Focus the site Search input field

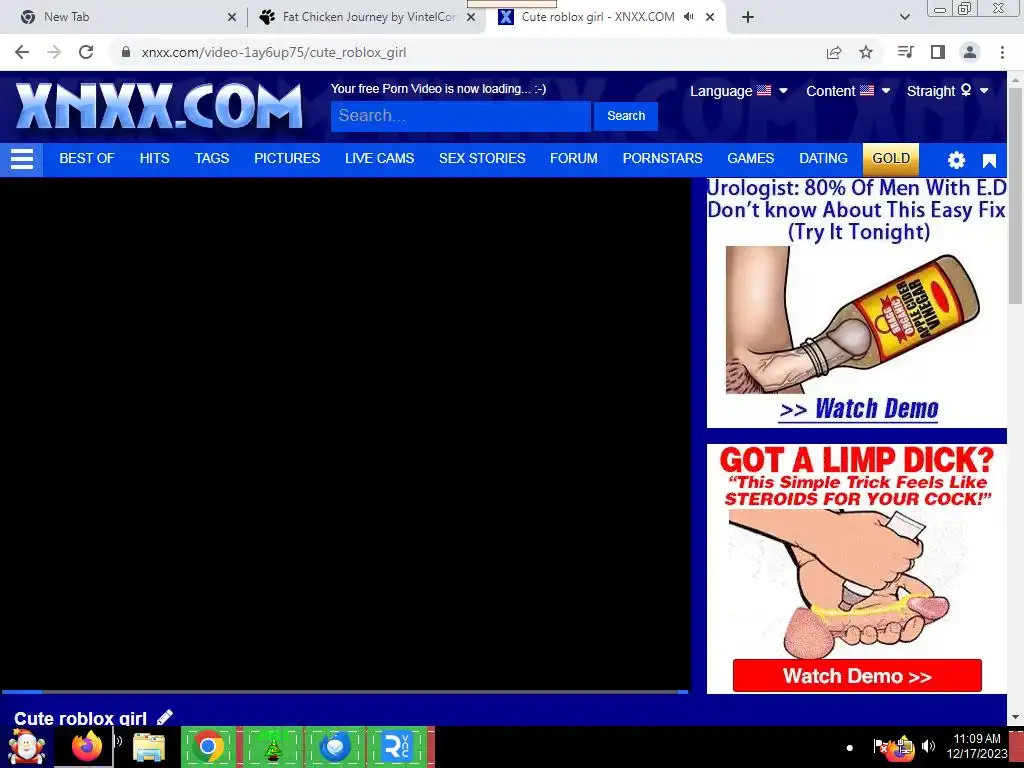click(460, 116)
